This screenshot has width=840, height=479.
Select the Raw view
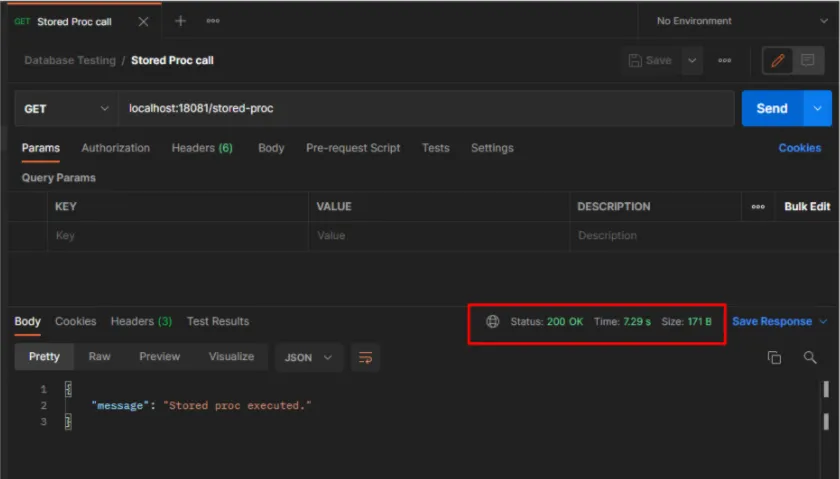pyautogui.click(x=100, y=357)
